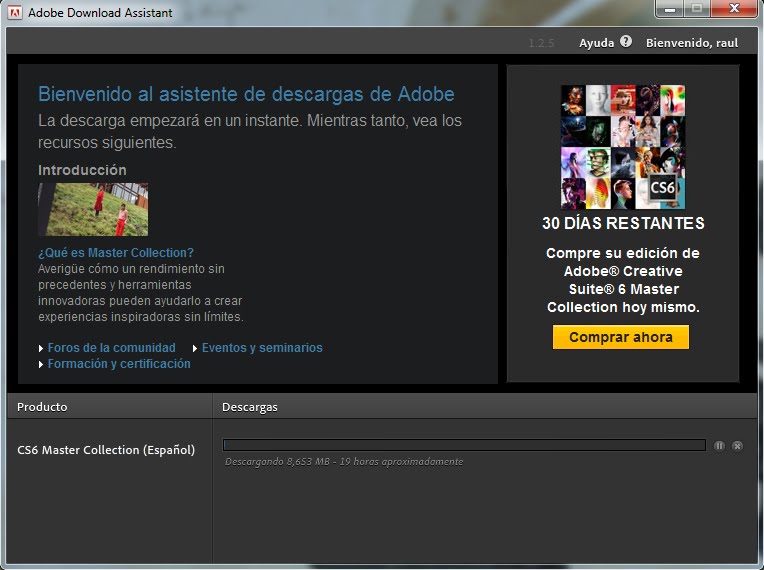Click Bienvenido, raul account label

pos(692,43)
